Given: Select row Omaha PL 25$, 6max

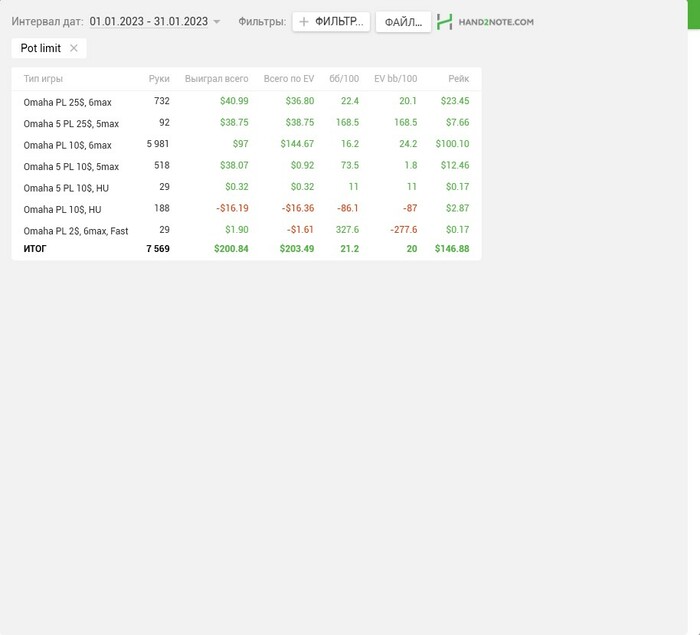Looking at the screenshot, I should click(x=246, y=101).
